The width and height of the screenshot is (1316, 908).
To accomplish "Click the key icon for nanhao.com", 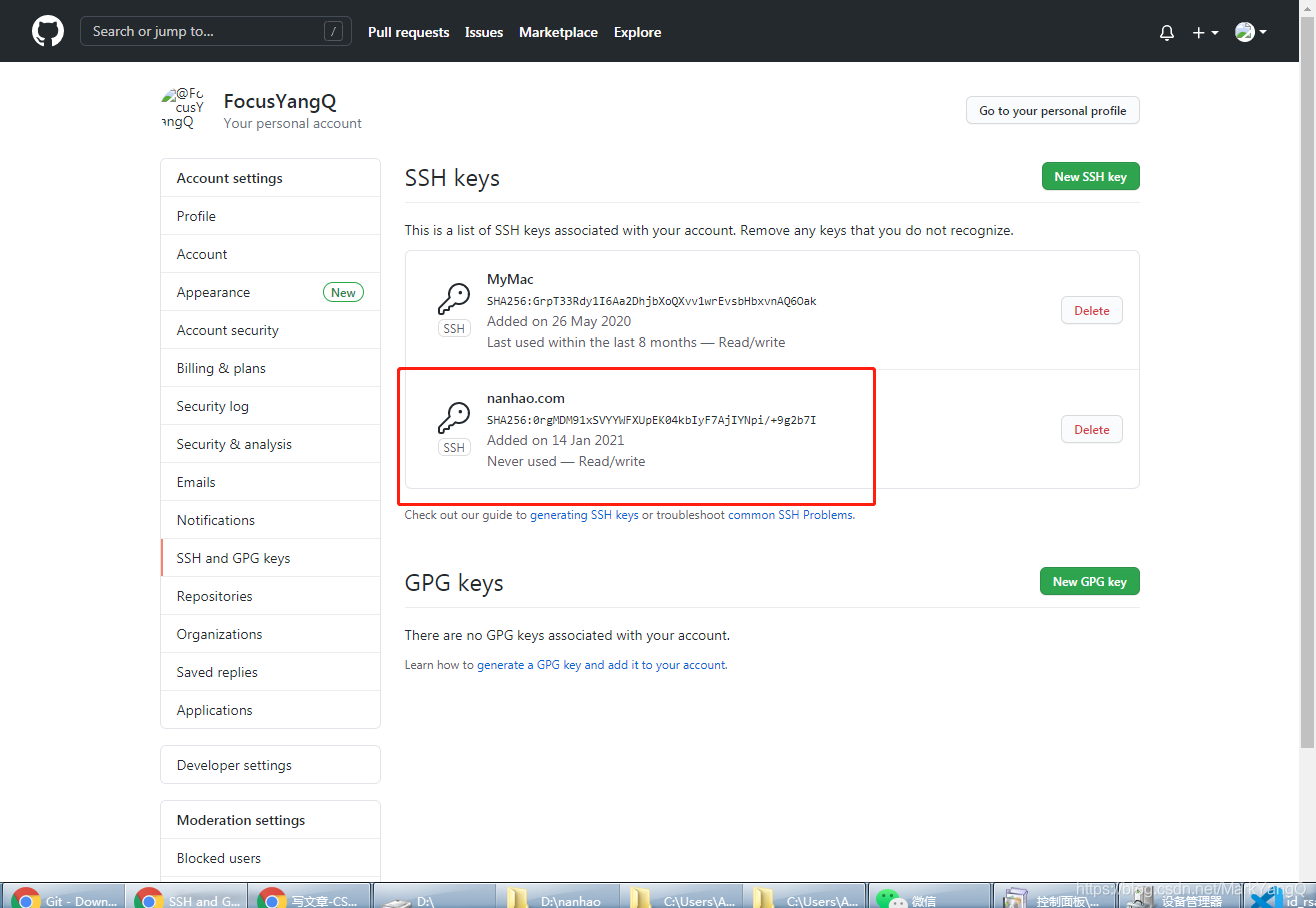I will [x=454, y=418].
